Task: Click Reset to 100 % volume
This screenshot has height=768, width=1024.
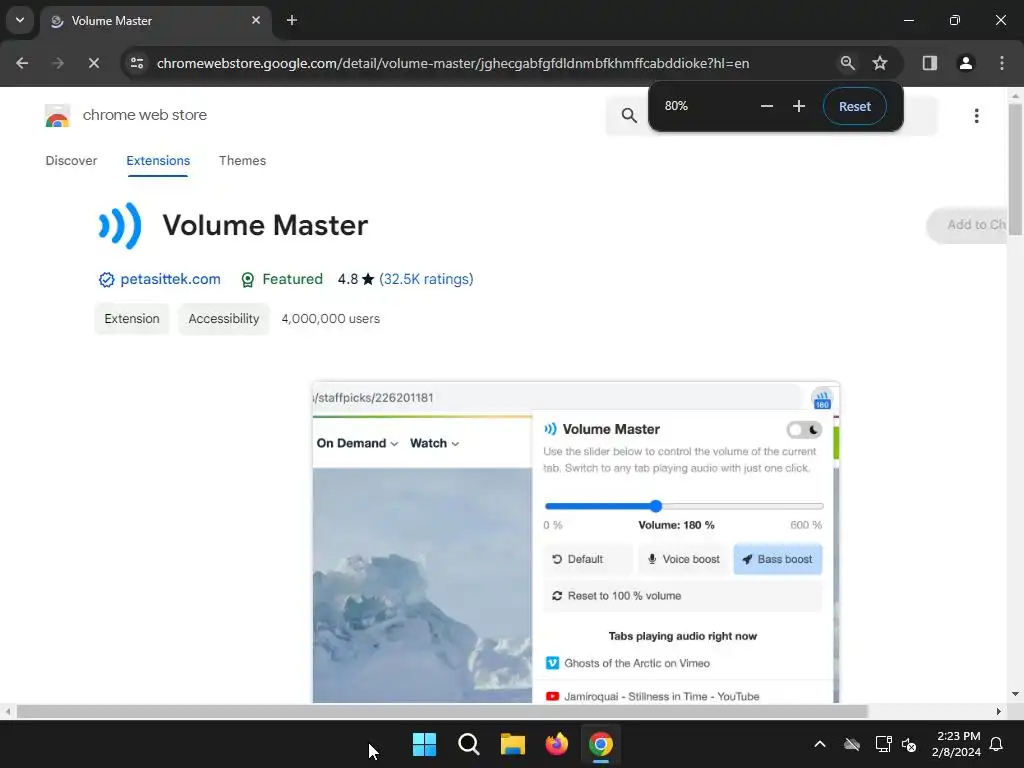Action: 682,596
